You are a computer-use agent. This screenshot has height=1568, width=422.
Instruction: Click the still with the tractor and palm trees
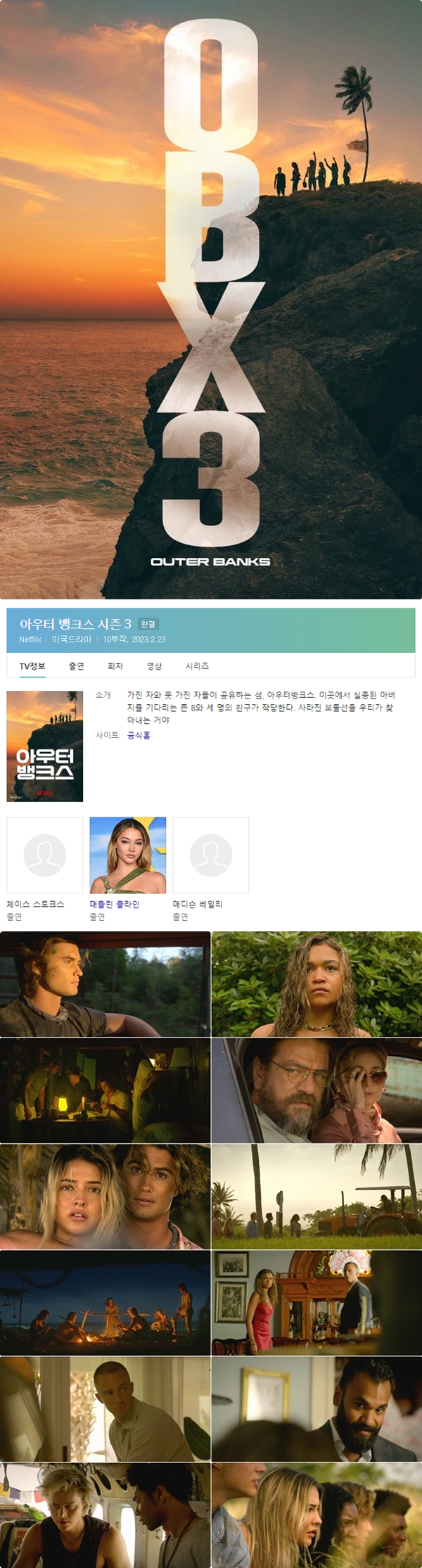pyautogui.click(x=316, y=1196)
